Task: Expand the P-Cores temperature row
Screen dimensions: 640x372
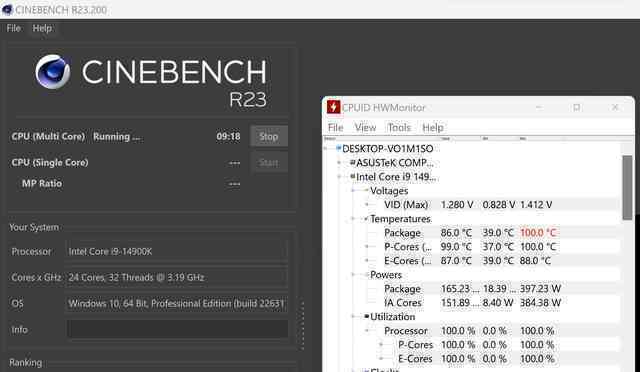Action: [x=367, y=247]
